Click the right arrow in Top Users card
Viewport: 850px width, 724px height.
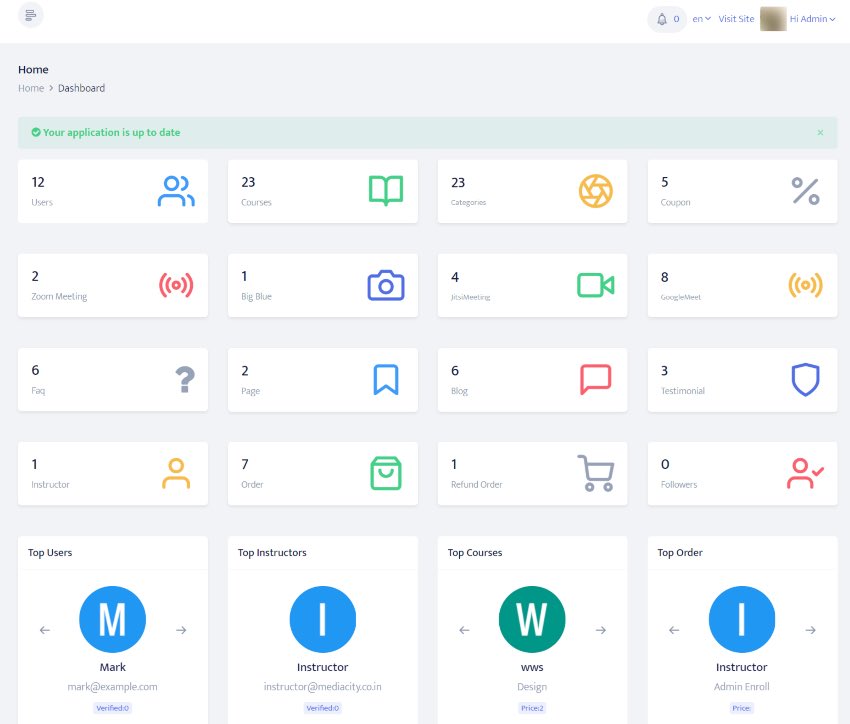pyautogui.click(x=181, y=630)
